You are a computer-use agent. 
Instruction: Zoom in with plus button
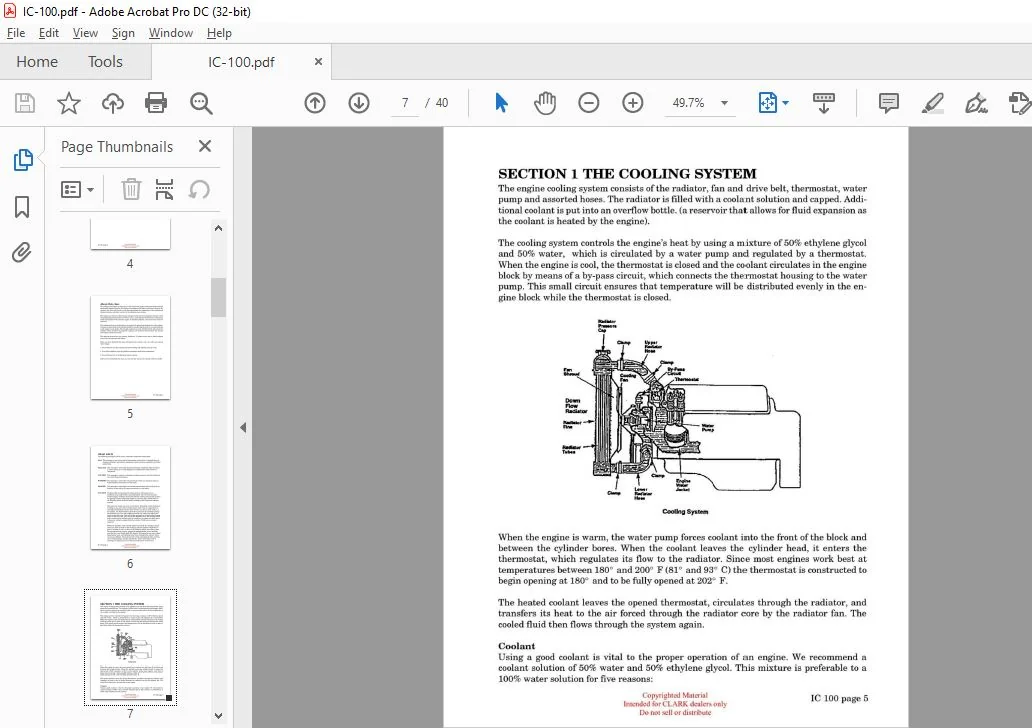click(632, 103)
